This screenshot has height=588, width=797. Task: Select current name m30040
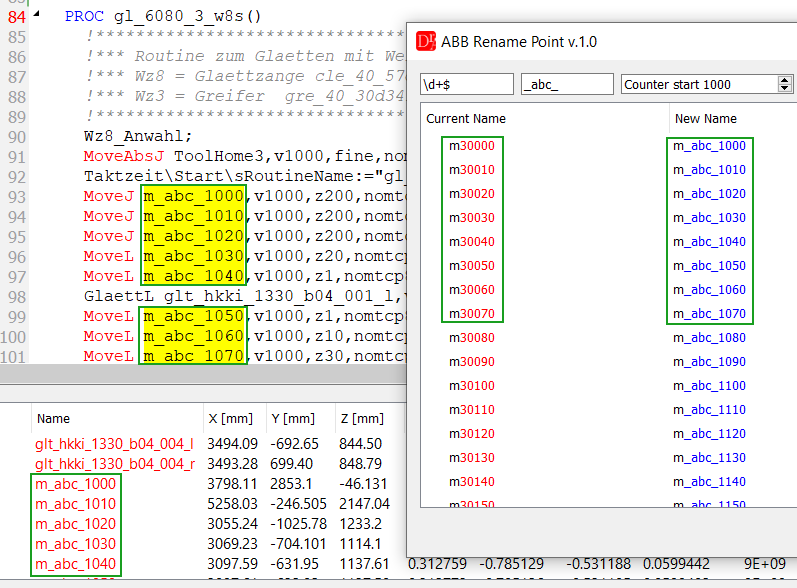click(x=472, y=241)
